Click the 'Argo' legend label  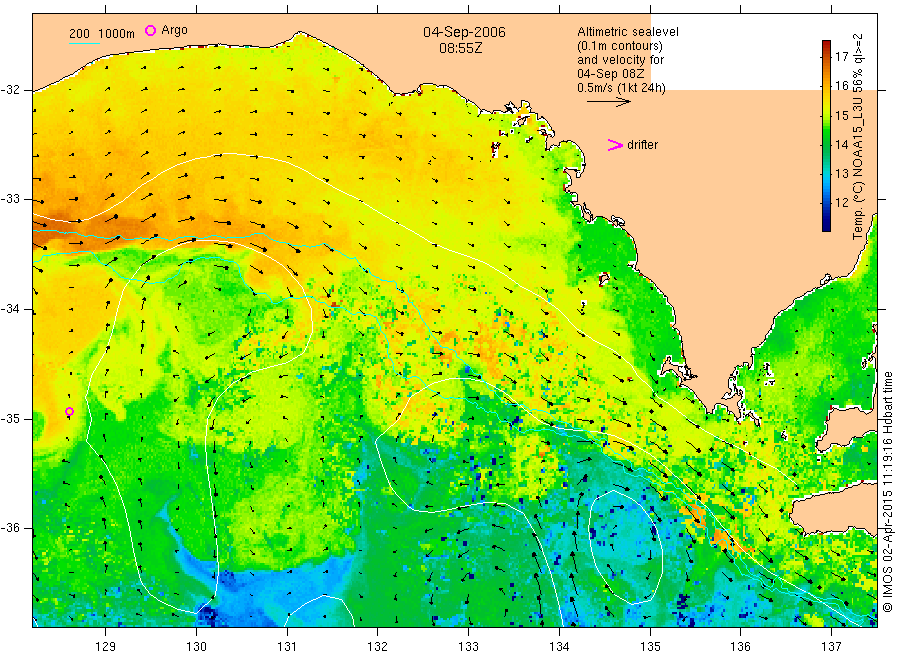[174, 30]
